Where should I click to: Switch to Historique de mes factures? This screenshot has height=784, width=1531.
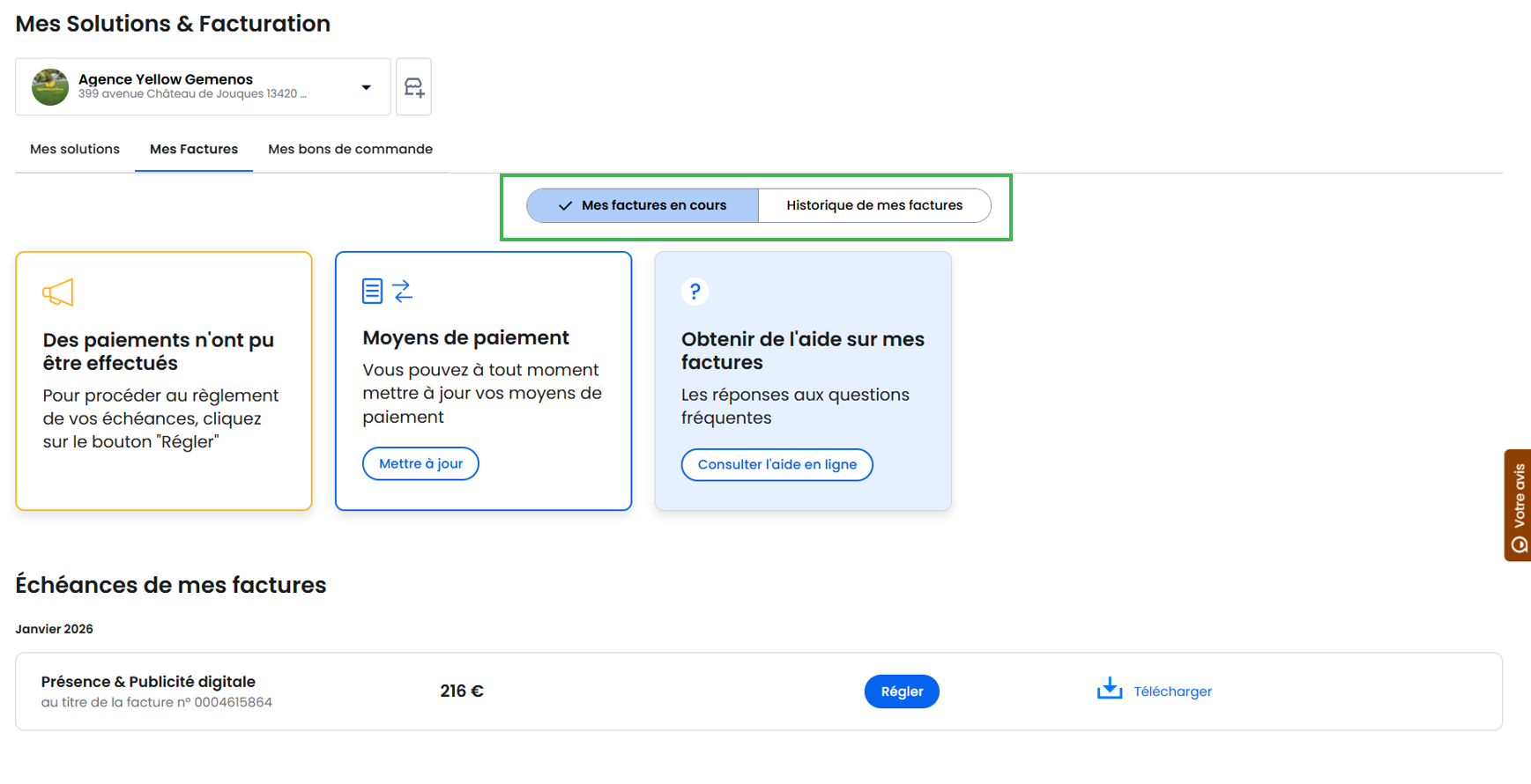[x=873, y=205]
